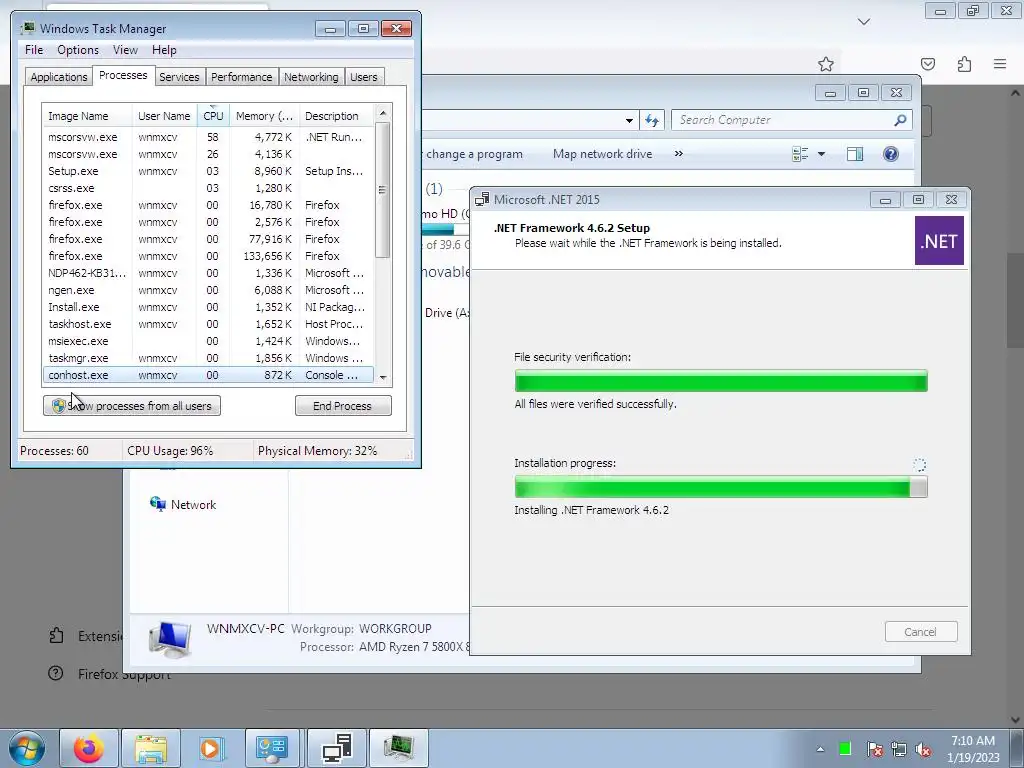This screenshot has height=768, width=1024.
Task: Open Firefox Support link
Action: (124, 674)
